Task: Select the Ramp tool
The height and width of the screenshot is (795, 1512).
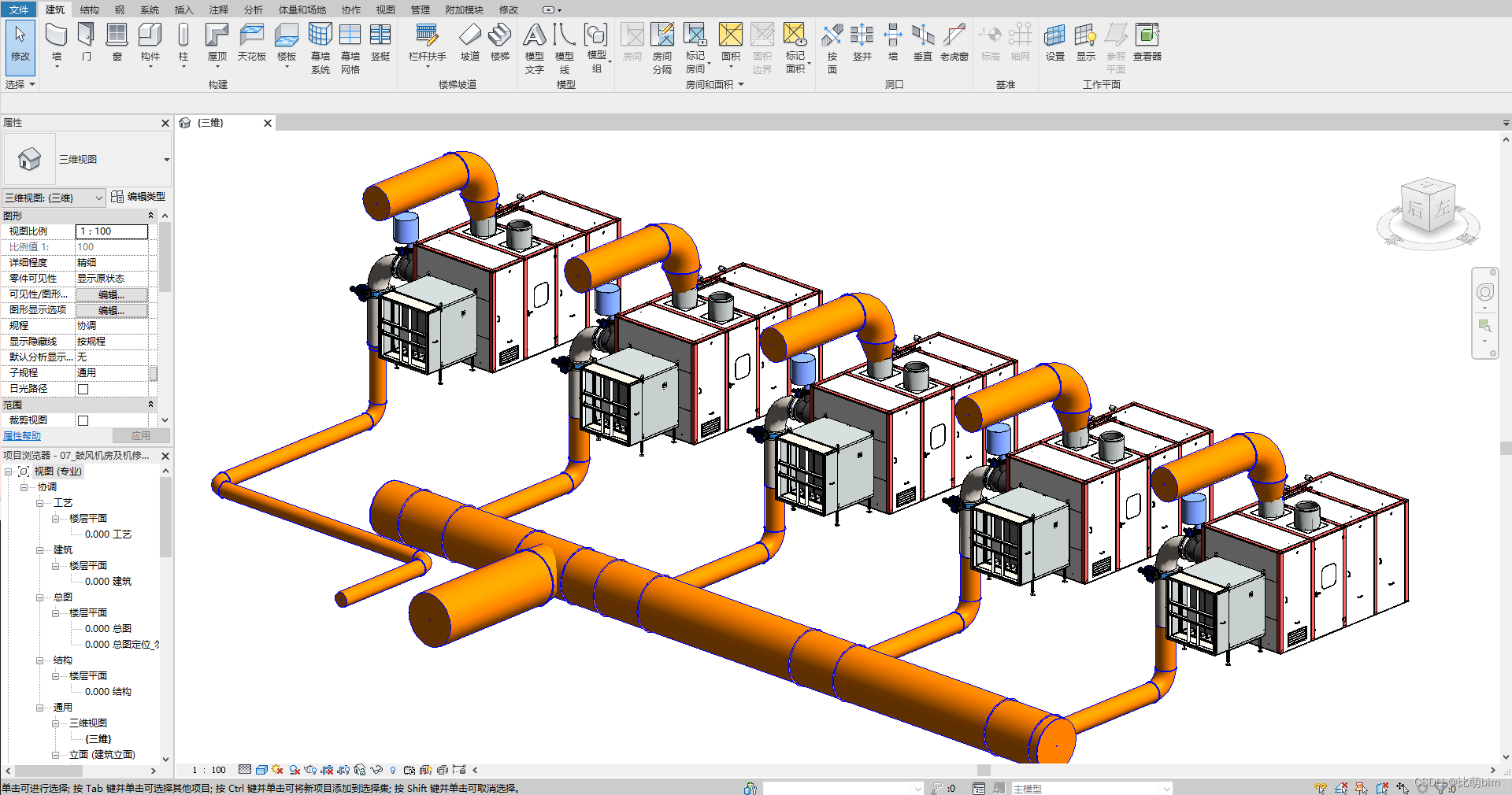Action: [470, 43]
